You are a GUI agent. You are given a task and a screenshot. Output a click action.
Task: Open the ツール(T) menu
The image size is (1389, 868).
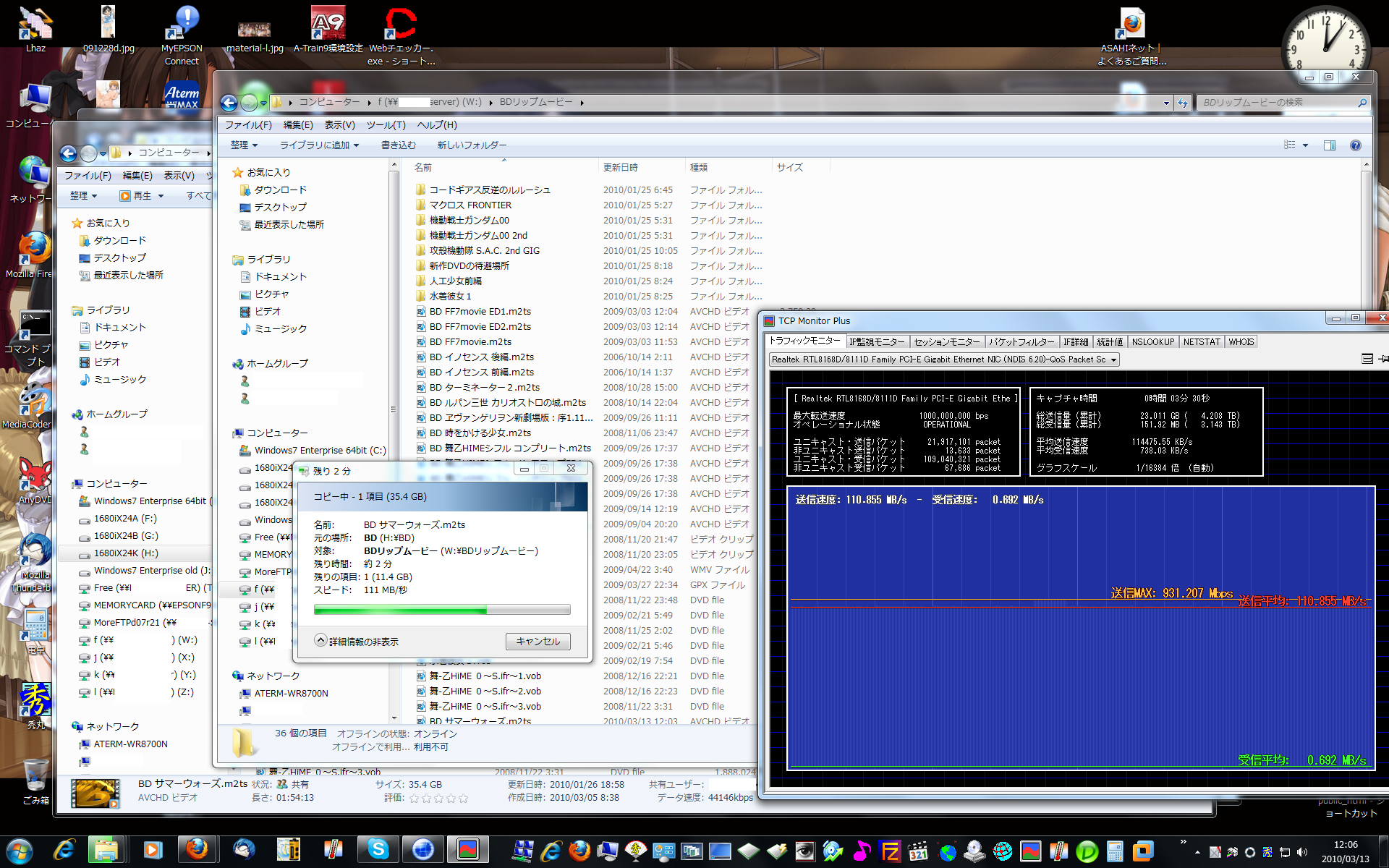click(x=386, y=125)
